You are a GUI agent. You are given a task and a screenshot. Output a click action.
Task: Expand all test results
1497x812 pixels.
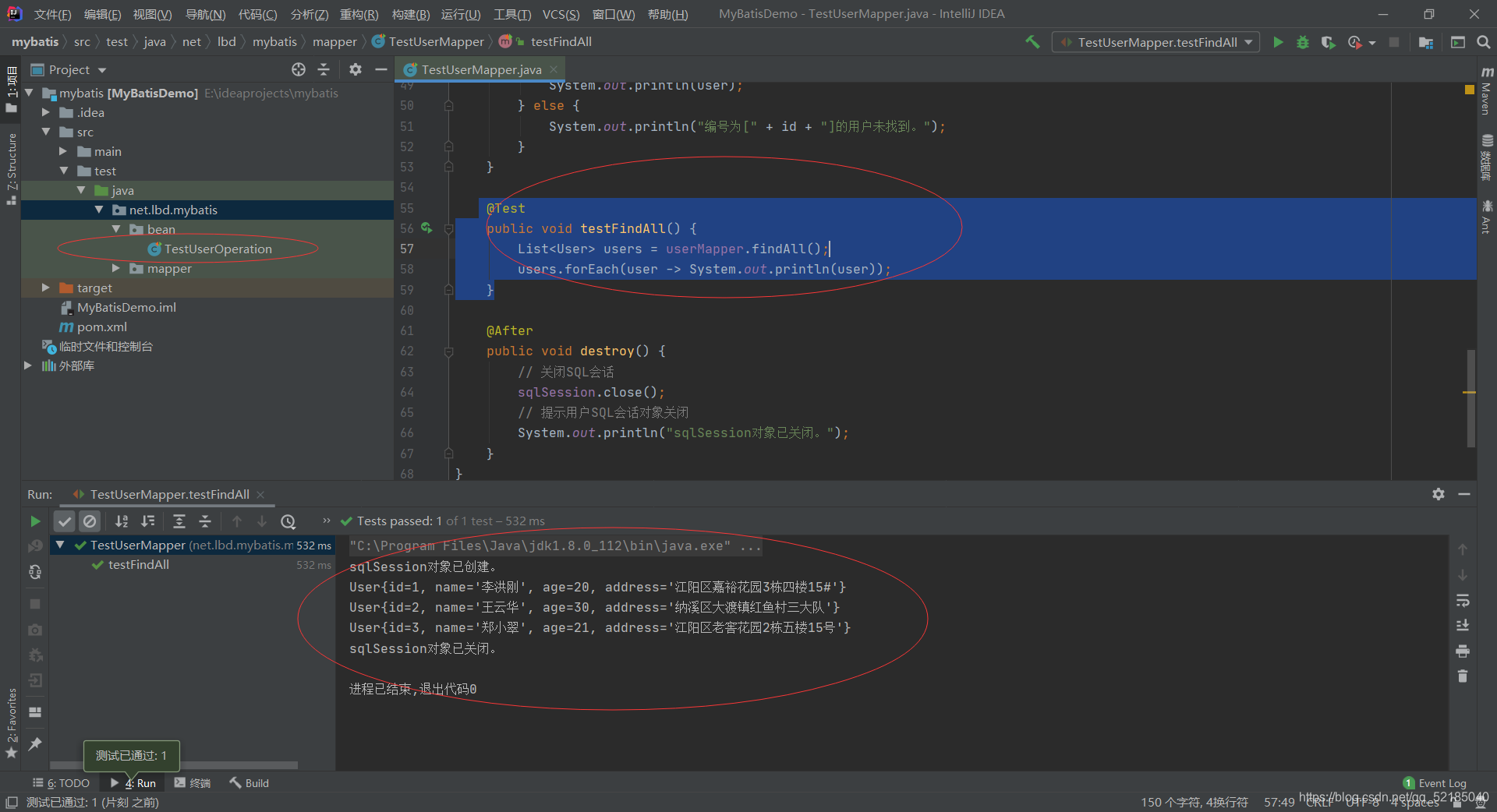pos(179,521)
